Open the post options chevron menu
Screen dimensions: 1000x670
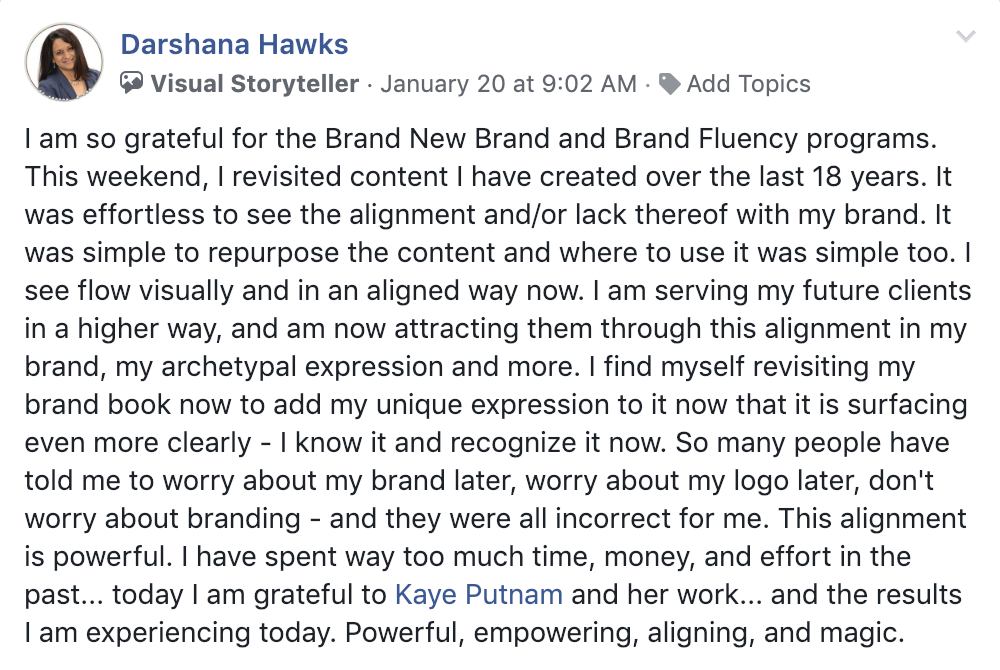click(x=966, y=36)
